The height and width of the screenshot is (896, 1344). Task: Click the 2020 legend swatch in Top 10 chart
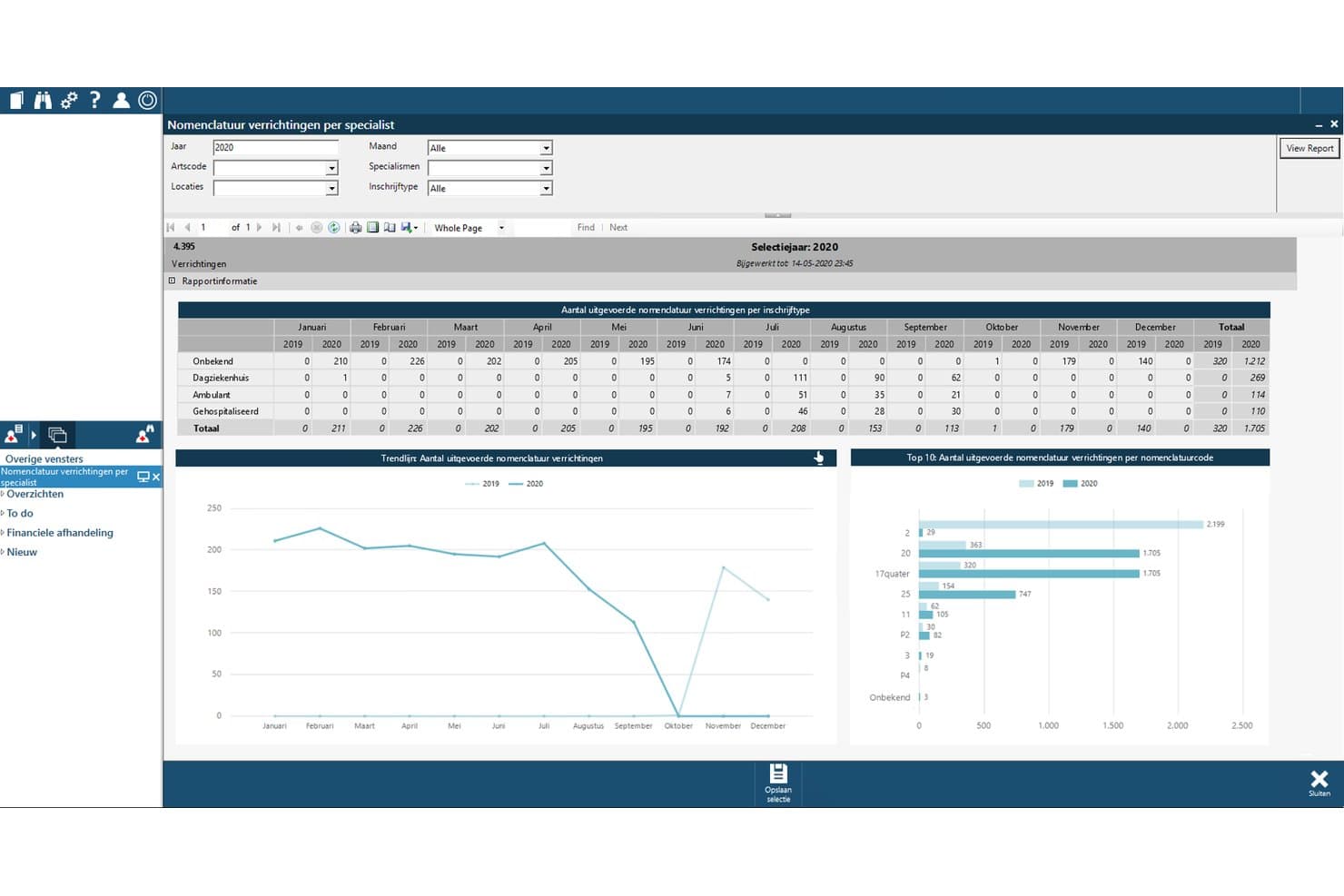point(1070,484)
